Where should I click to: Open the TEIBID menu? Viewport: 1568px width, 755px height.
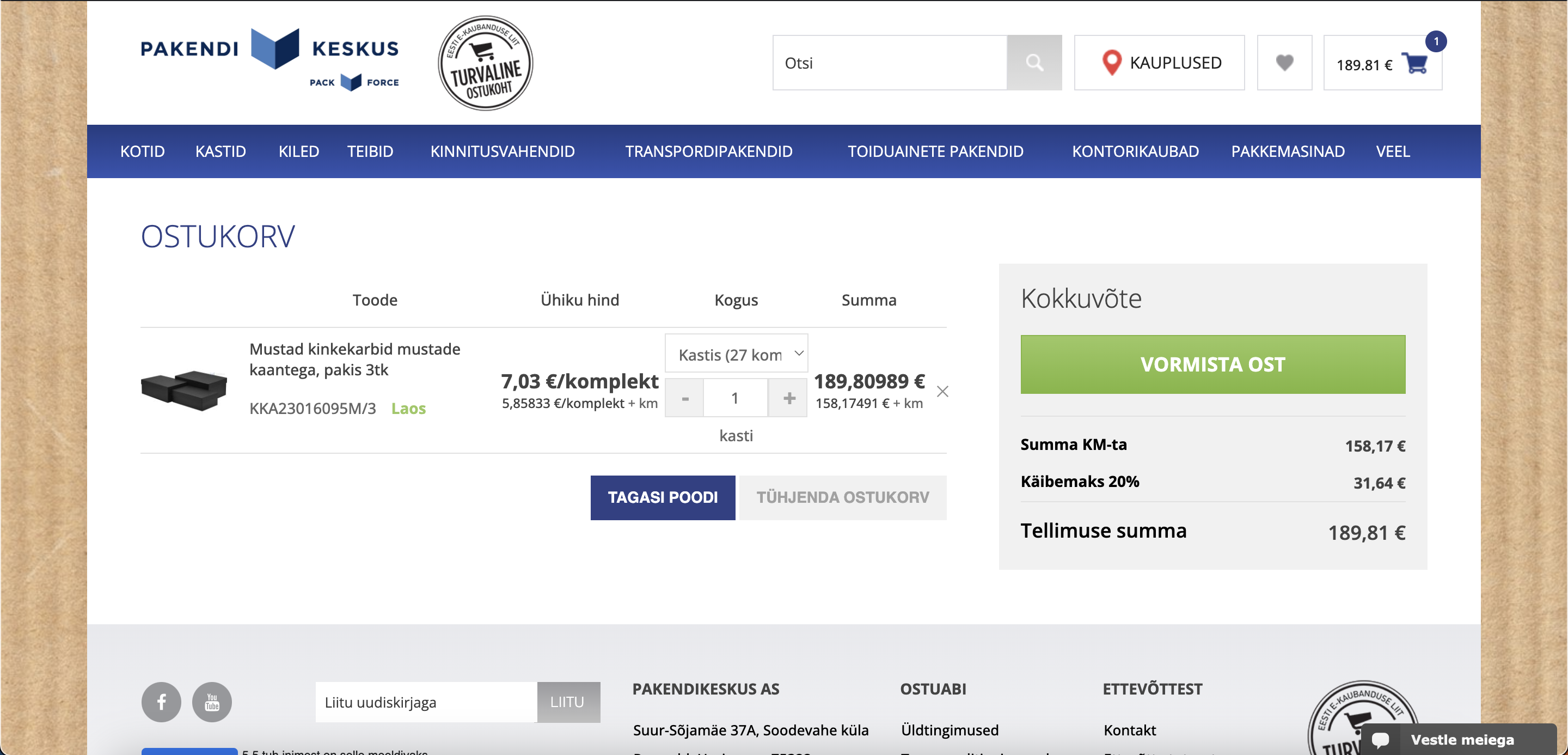[x=370, y=151]
